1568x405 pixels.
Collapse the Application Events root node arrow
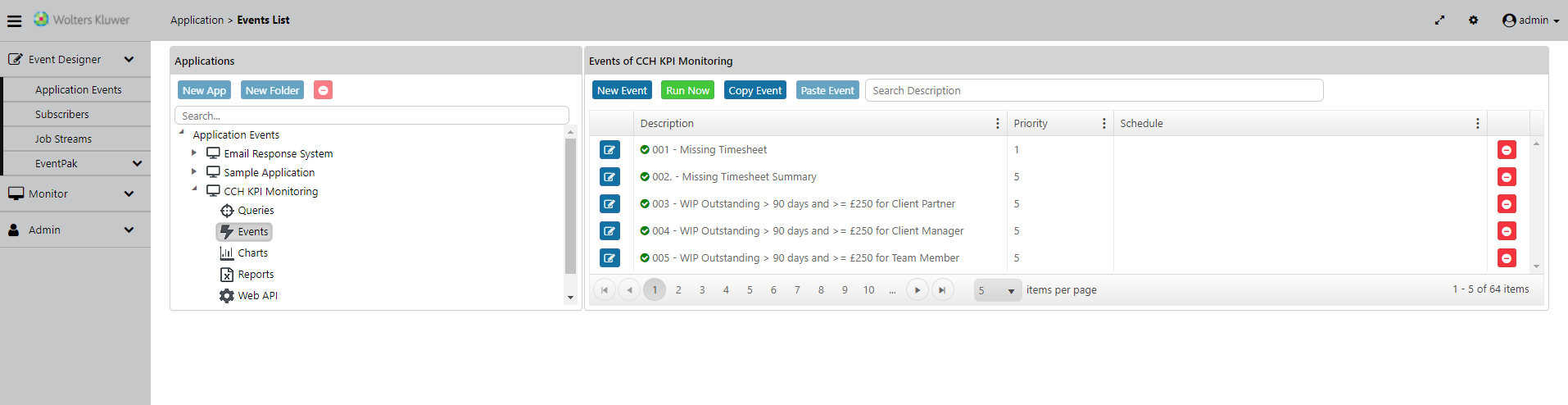click(181, 133)
